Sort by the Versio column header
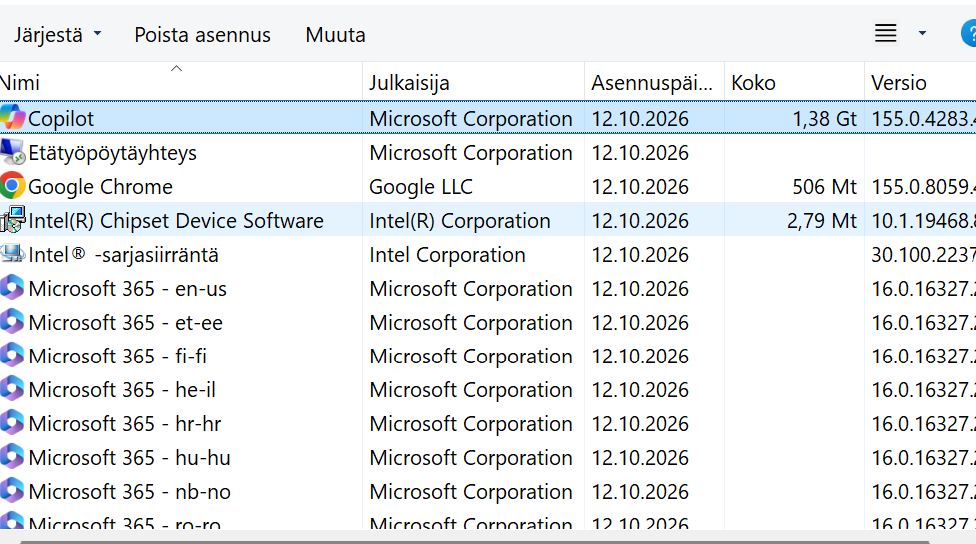This screenshot has height=544, width=976. point(920,82)
